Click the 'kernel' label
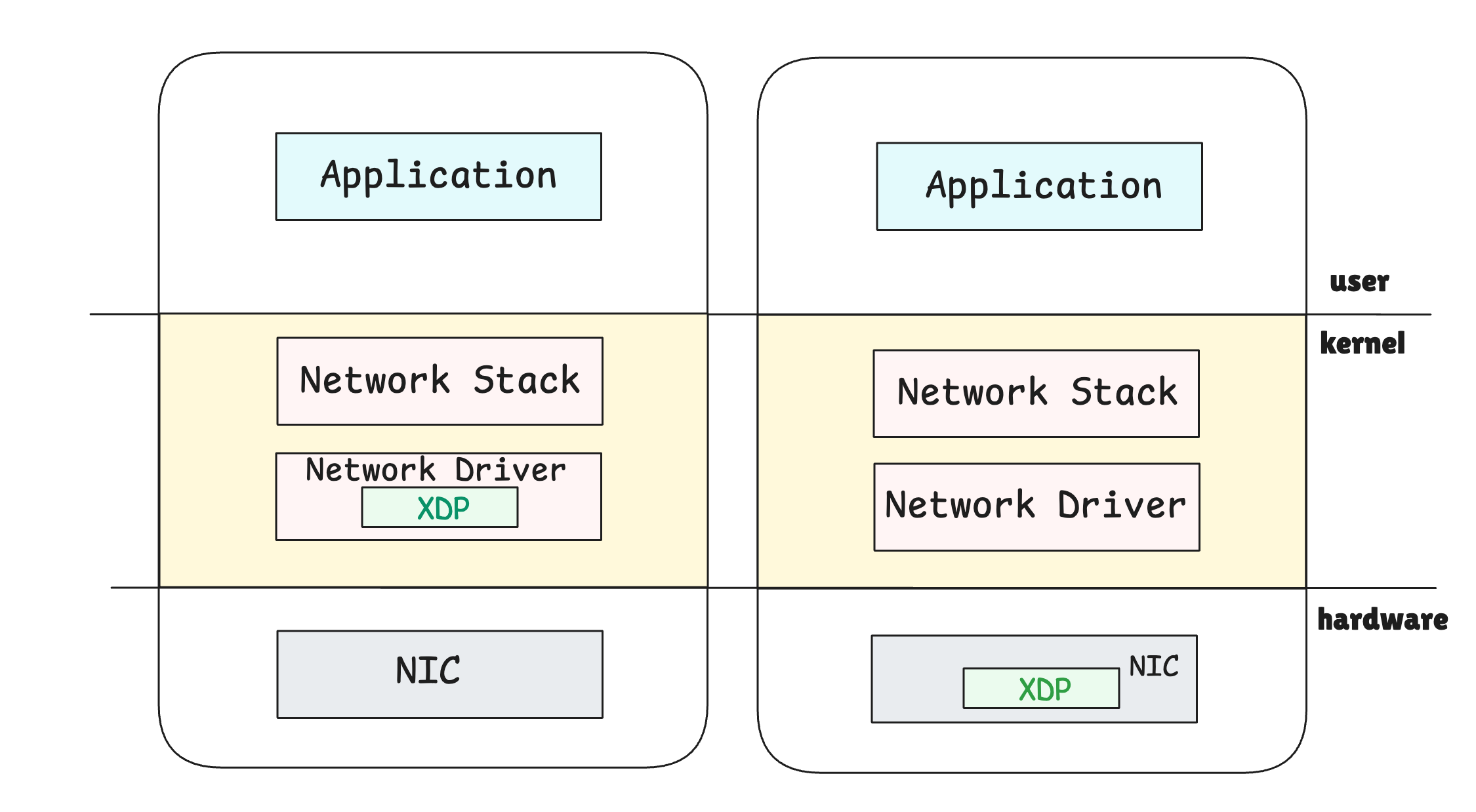This screenshot has width=1476, height=812. pyautogui.click(x=1363, y=344)
